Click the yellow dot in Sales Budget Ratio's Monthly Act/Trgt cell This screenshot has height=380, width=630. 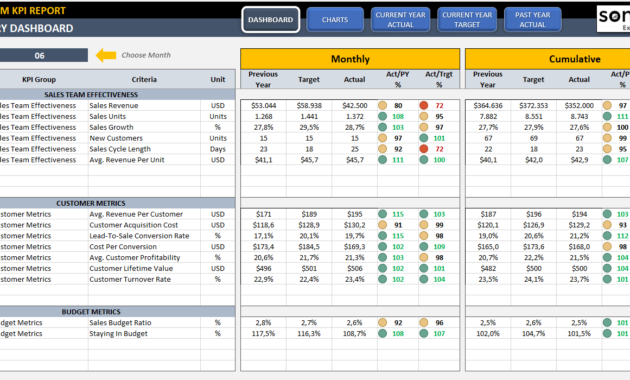(x=423, y=323)
